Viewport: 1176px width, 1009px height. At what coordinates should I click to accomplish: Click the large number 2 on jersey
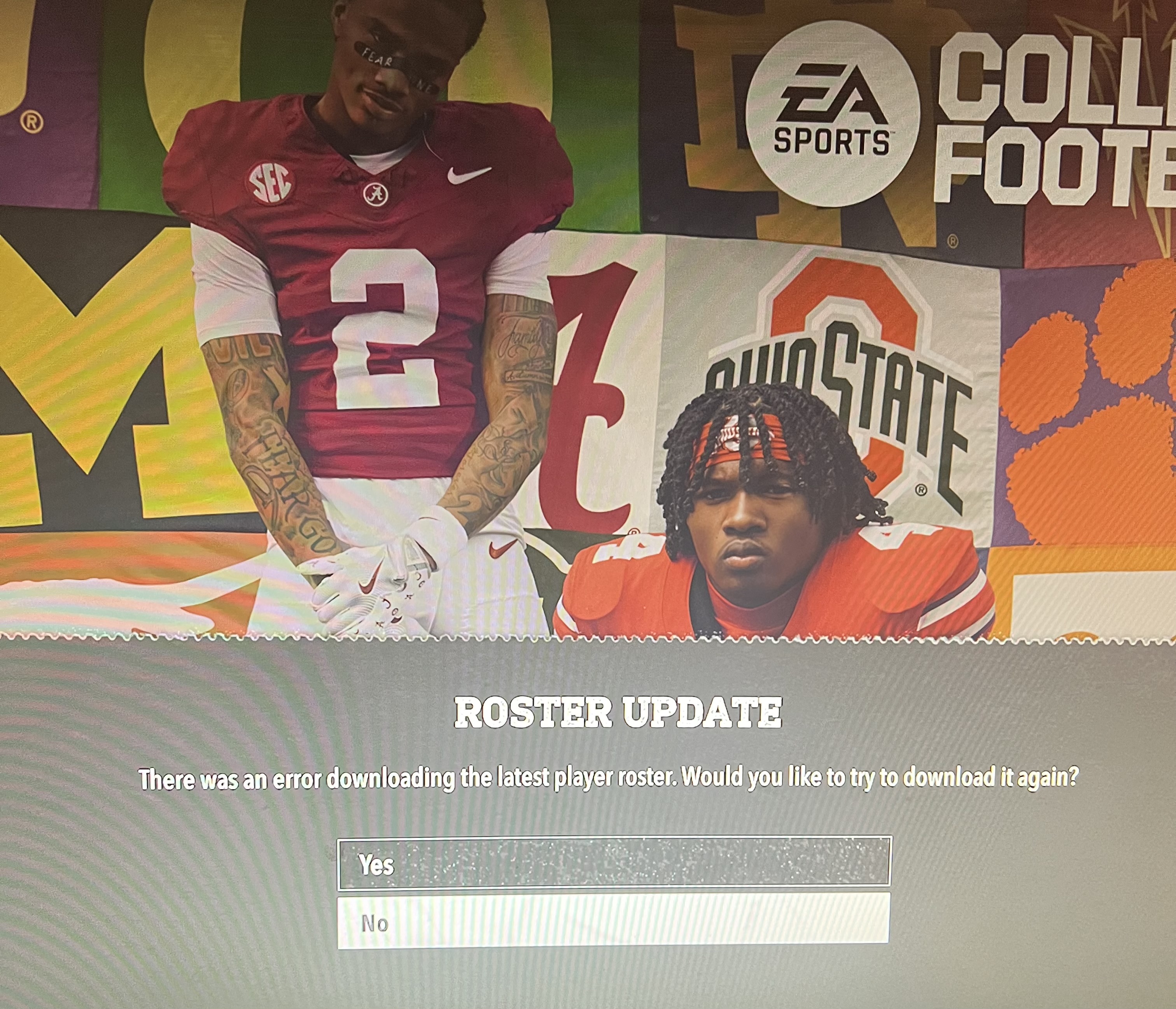[384, 329]
